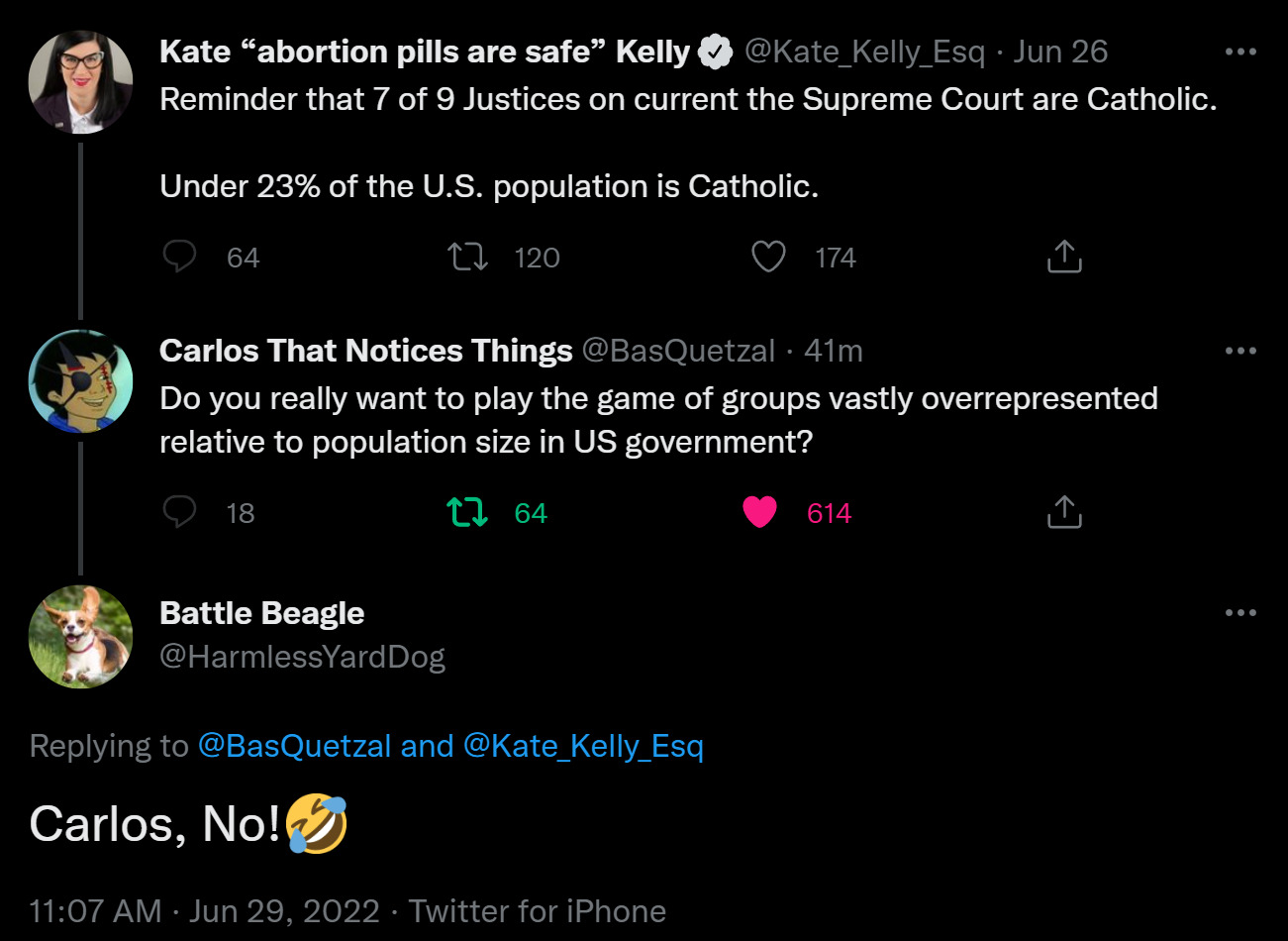Image resolution: width=1288 pixels, height=941 pixels.
Task: Reply to Carlos That Notices Things' tweet
Action: pos(180,512)
